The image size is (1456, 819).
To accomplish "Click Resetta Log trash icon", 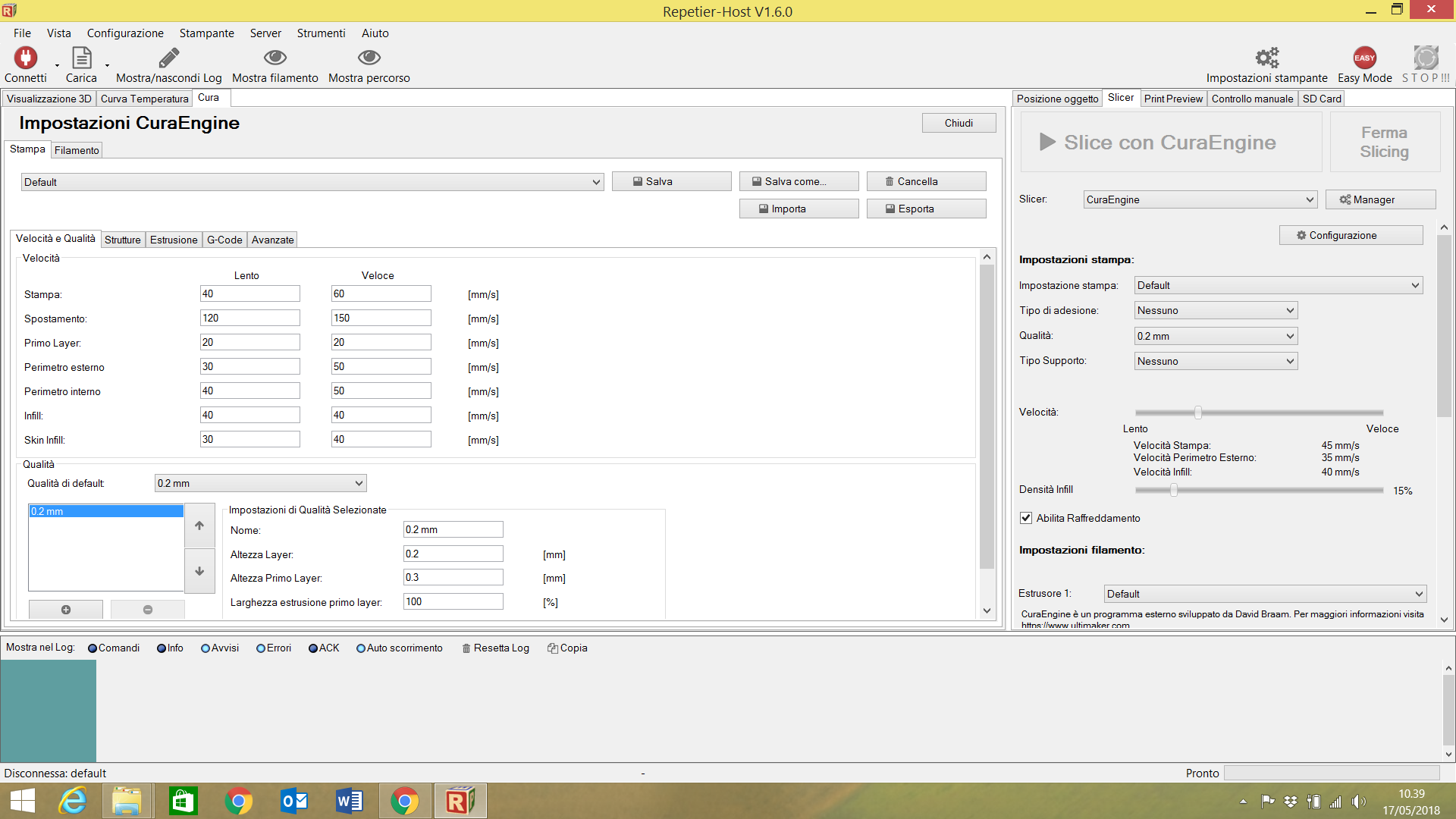I will click(466, 648).
